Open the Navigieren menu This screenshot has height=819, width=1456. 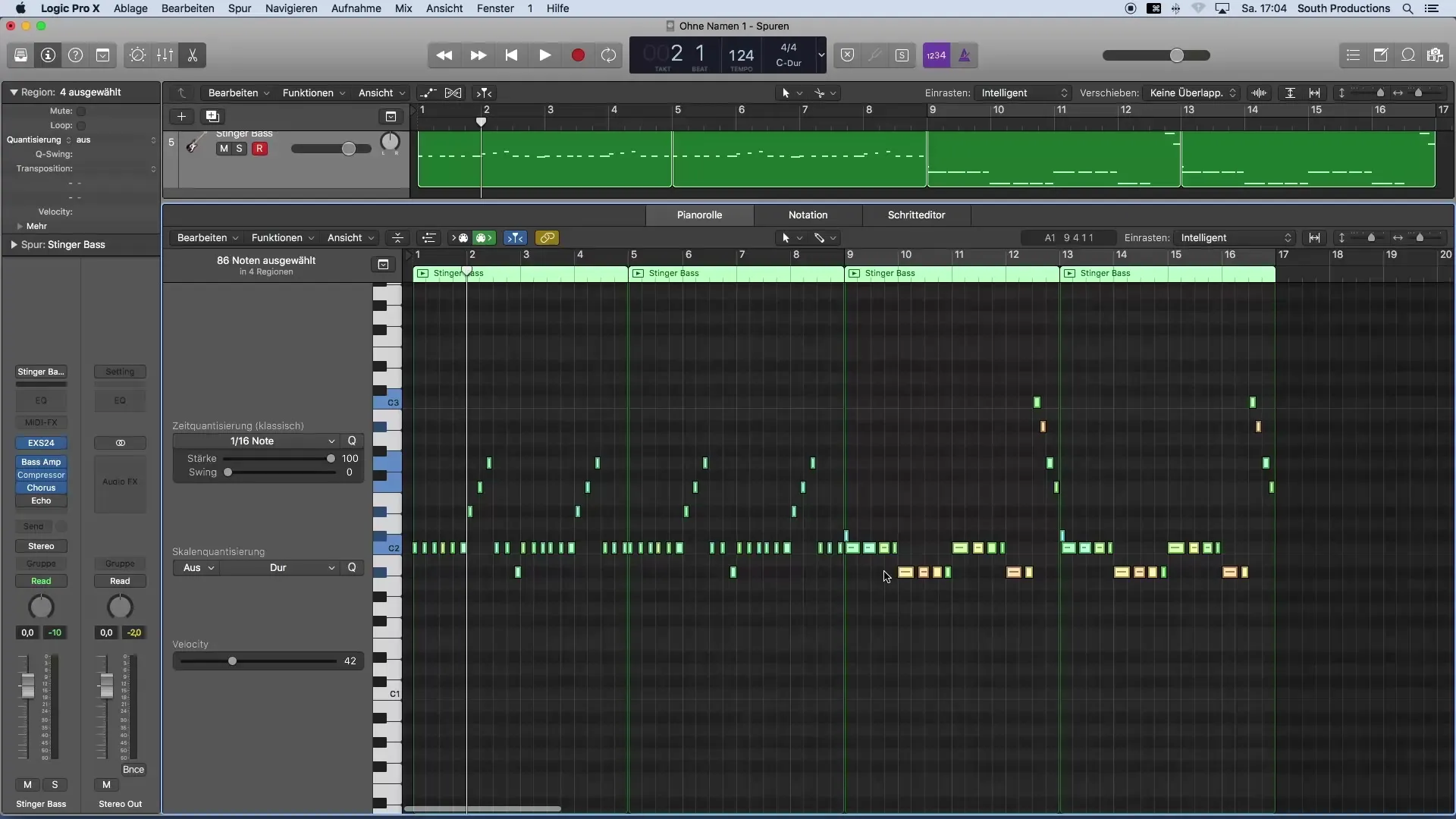(291, 8)
